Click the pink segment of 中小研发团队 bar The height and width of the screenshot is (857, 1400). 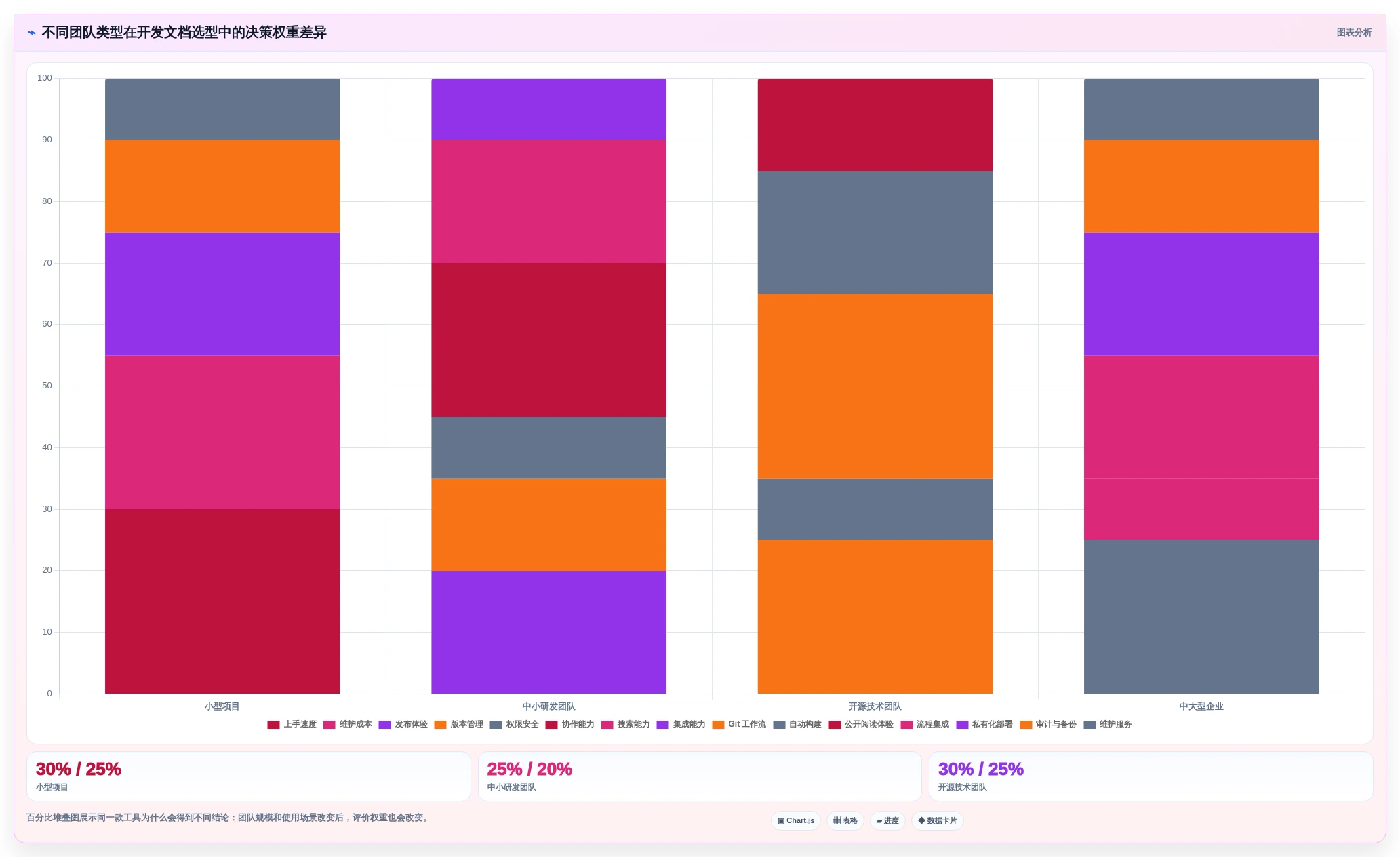[548, 201]
